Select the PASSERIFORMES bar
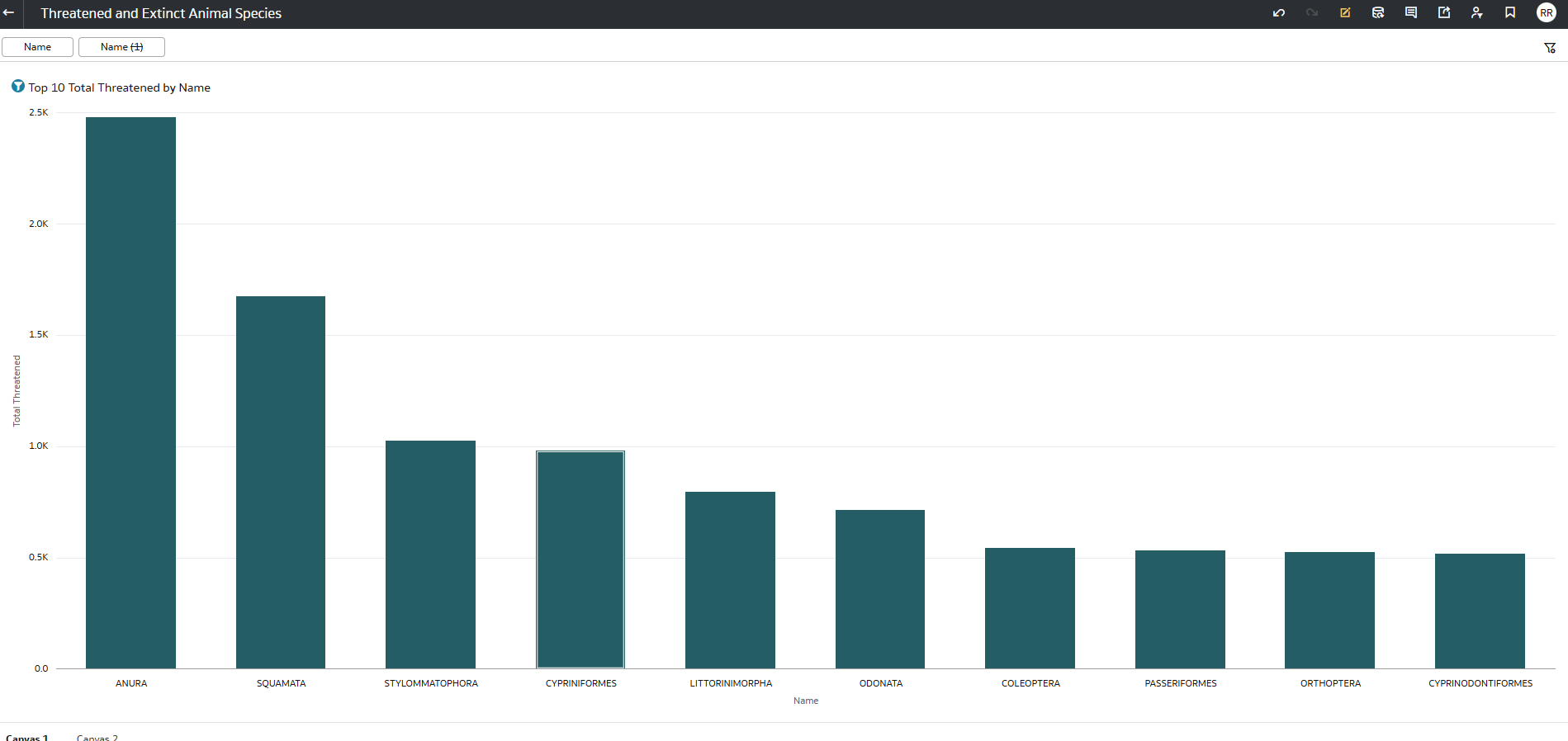 [1180, 609]
